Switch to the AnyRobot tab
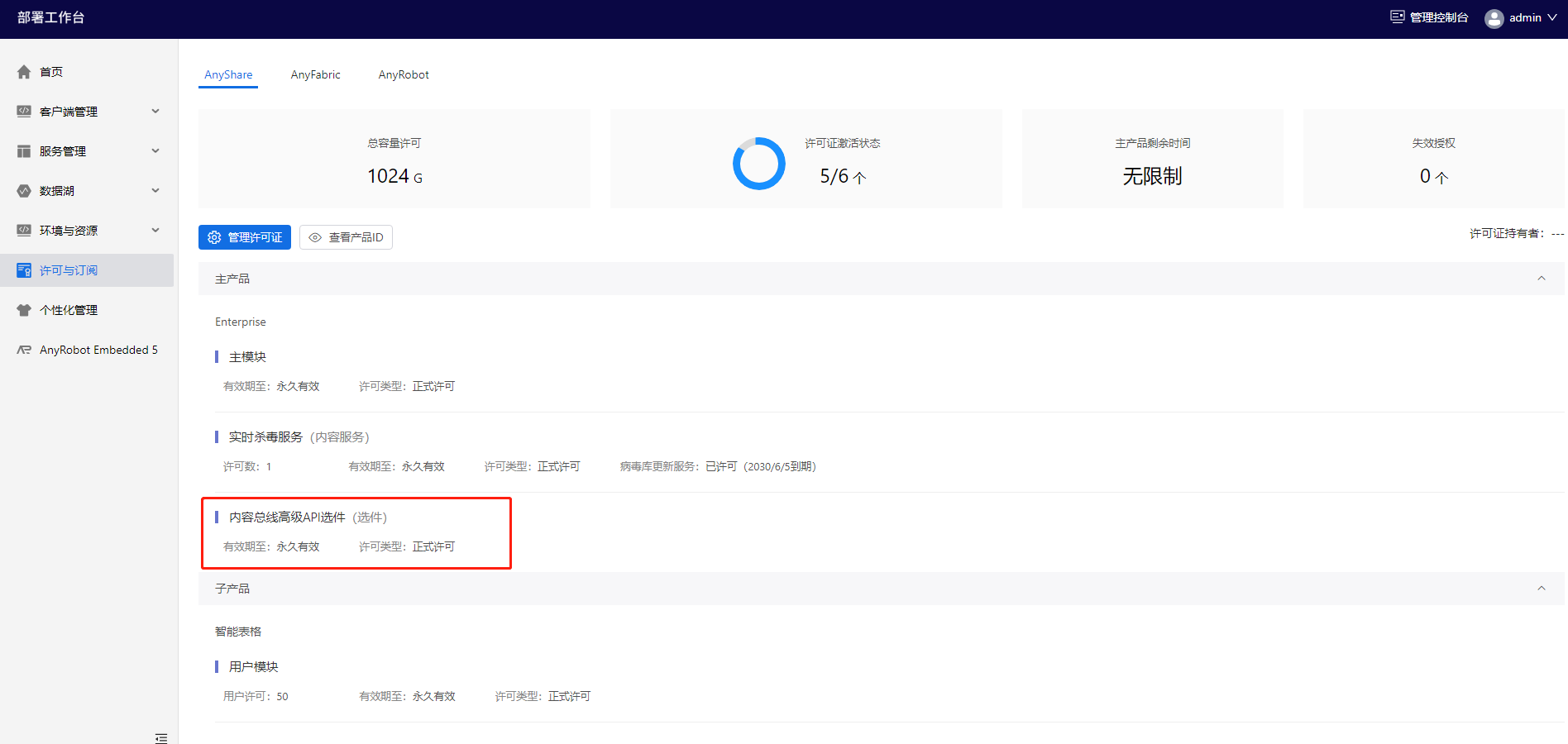This screenshot has height=744, width=1568. click(x=404, y=74)
